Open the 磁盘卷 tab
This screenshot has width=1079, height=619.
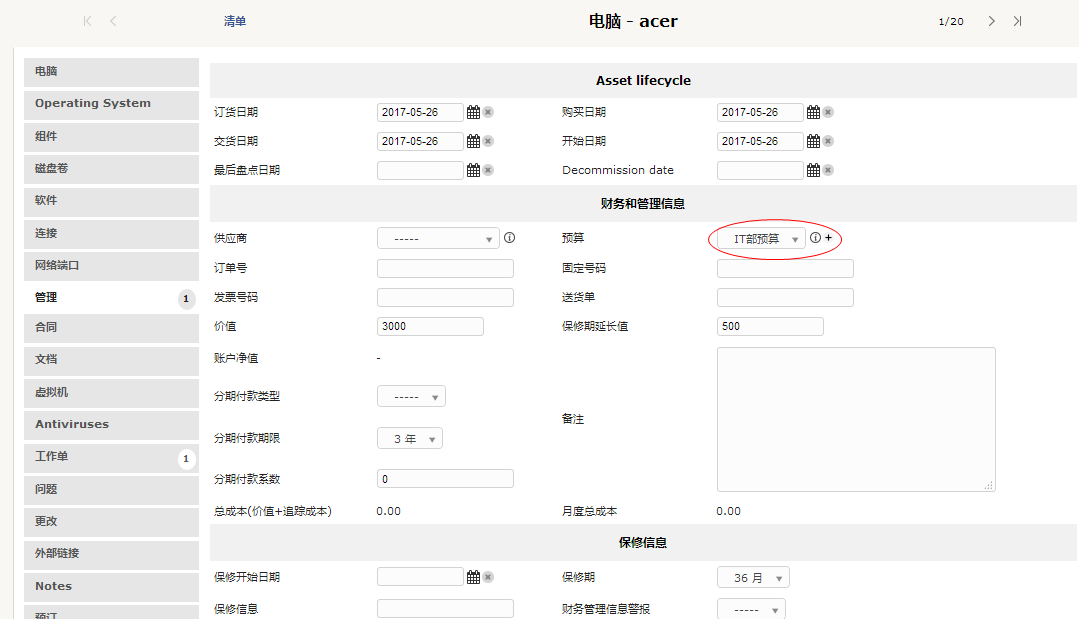(x=111, y=169)
